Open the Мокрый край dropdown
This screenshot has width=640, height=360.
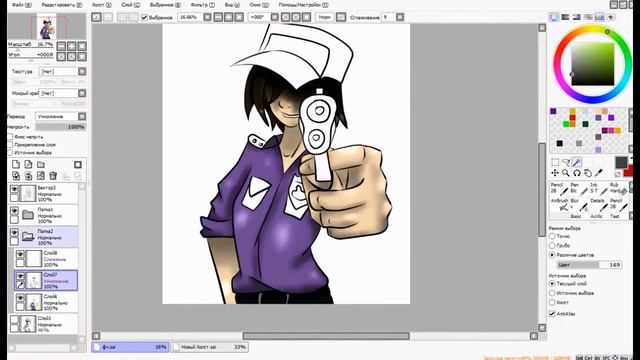(x=82, y=93)
